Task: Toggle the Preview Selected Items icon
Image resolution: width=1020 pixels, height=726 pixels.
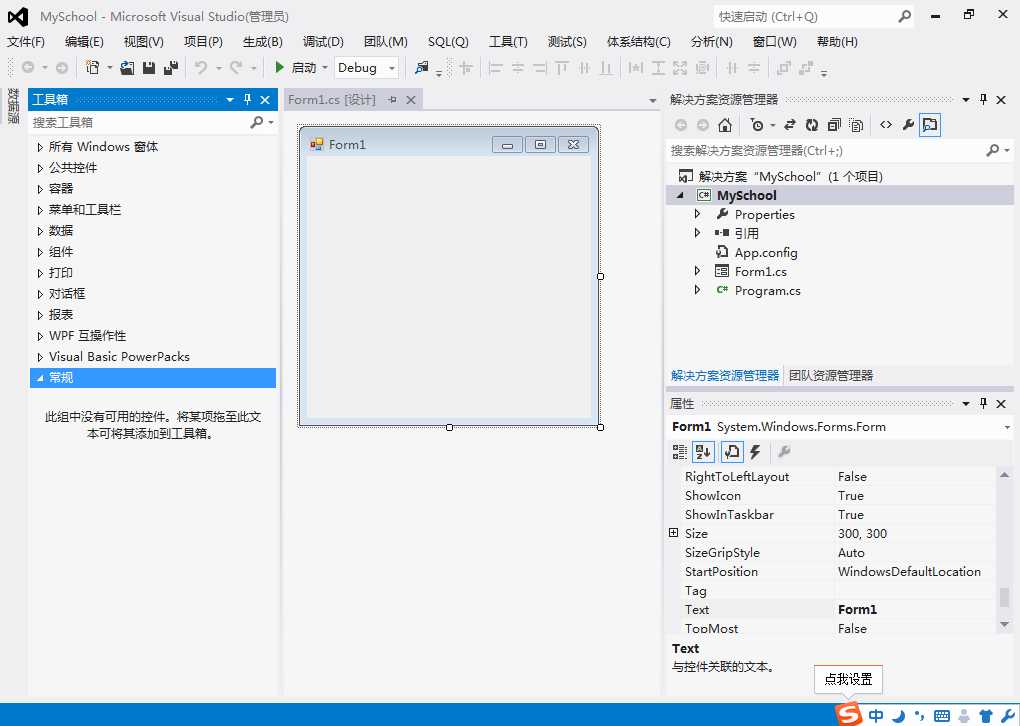Action: (x=930, y=125)
